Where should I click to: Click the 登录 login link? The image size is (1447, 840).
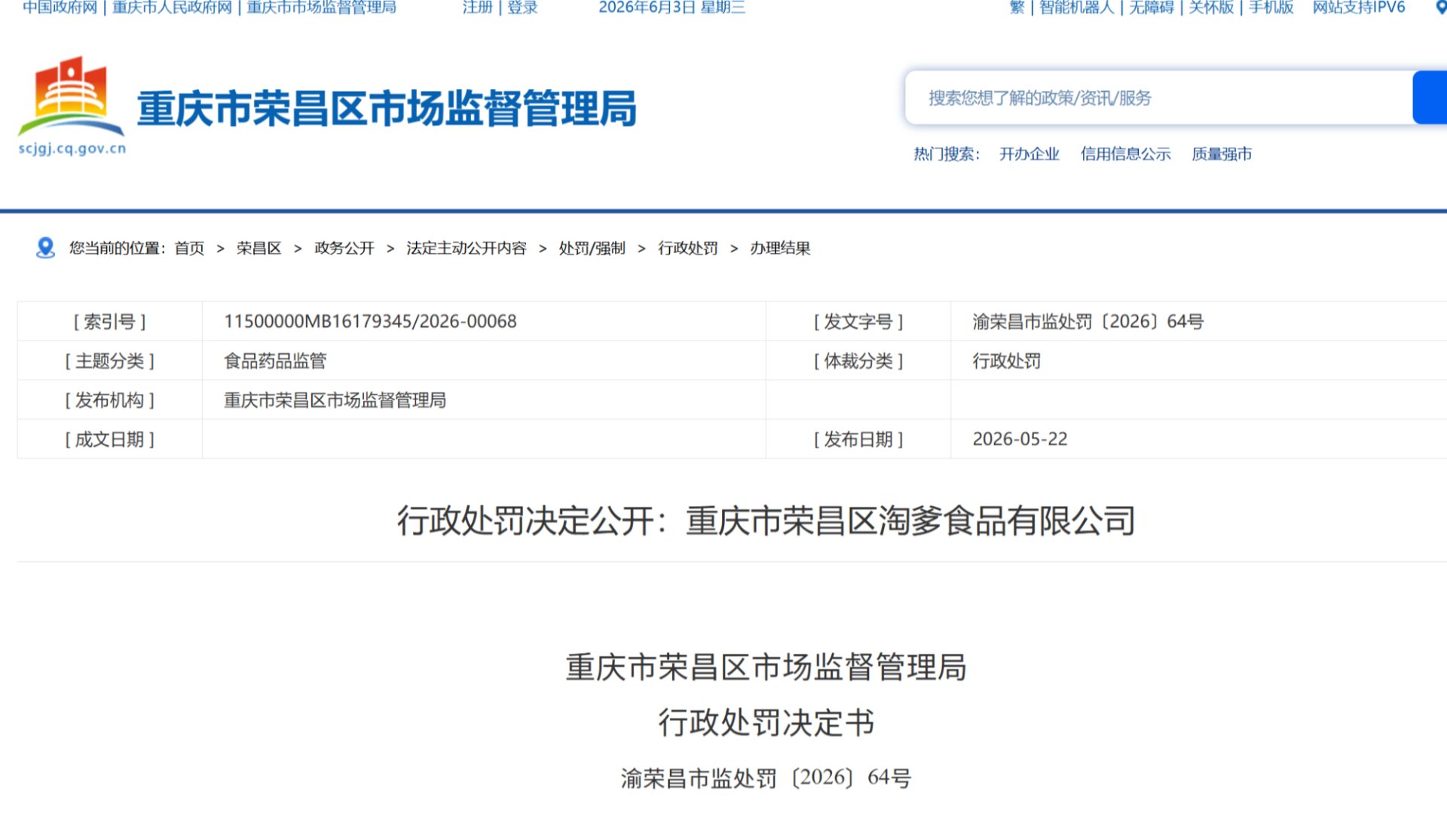[522, 8]
